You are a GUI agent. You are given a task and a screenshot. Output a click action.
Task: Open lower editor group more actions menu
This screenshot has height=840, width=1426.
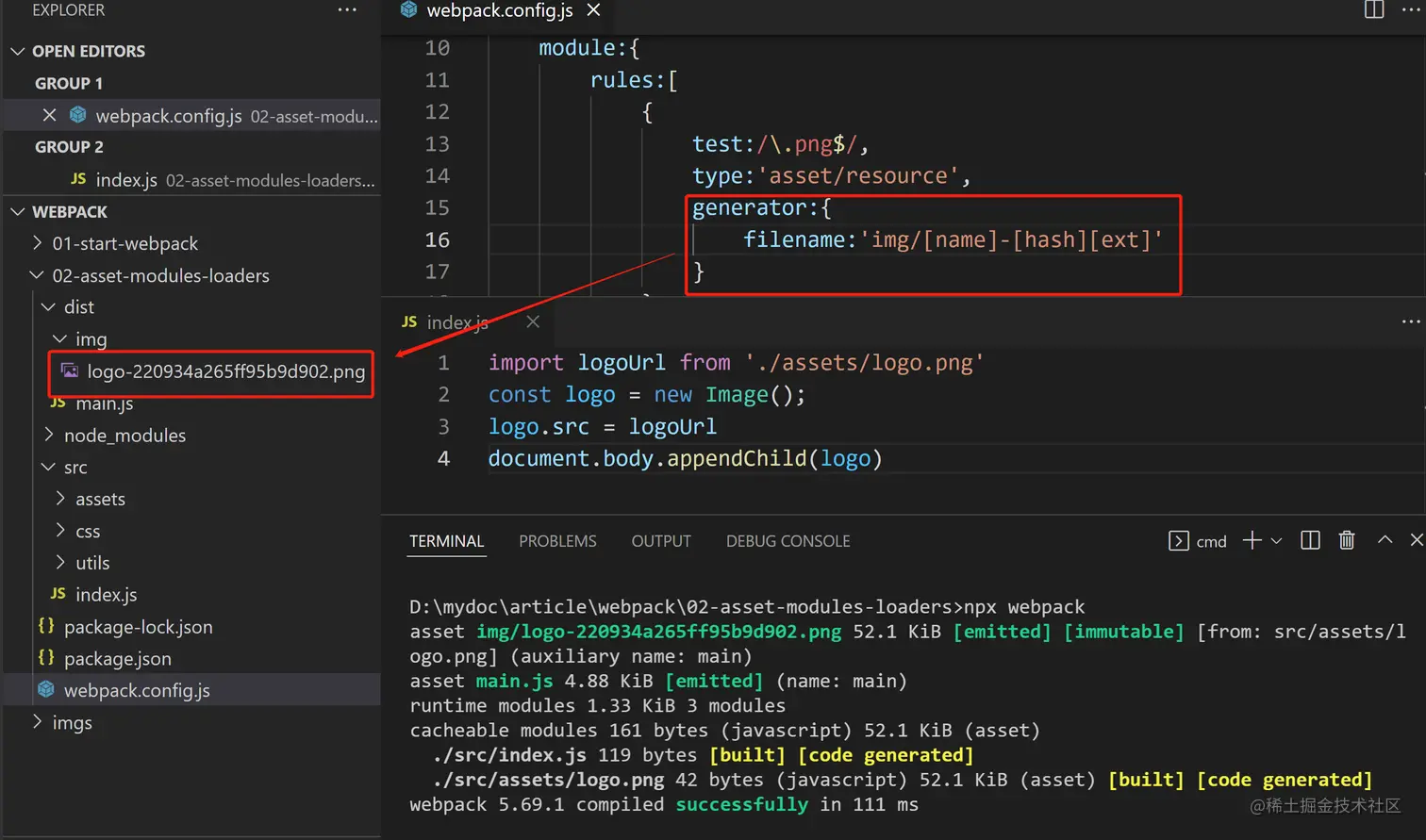(x=1411, y=321)
